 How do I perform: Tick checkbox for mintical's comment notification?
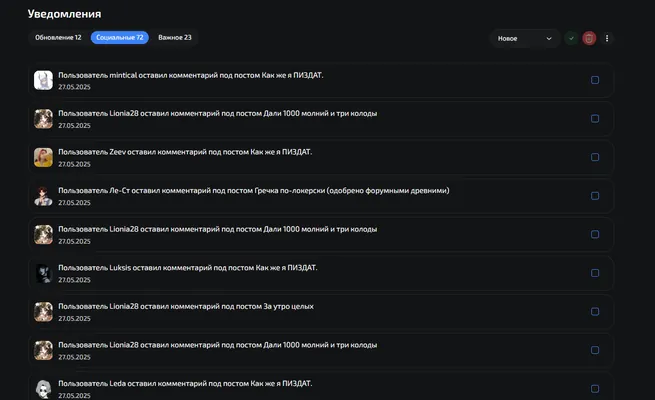pyautogui.click(x=595, y=80)
